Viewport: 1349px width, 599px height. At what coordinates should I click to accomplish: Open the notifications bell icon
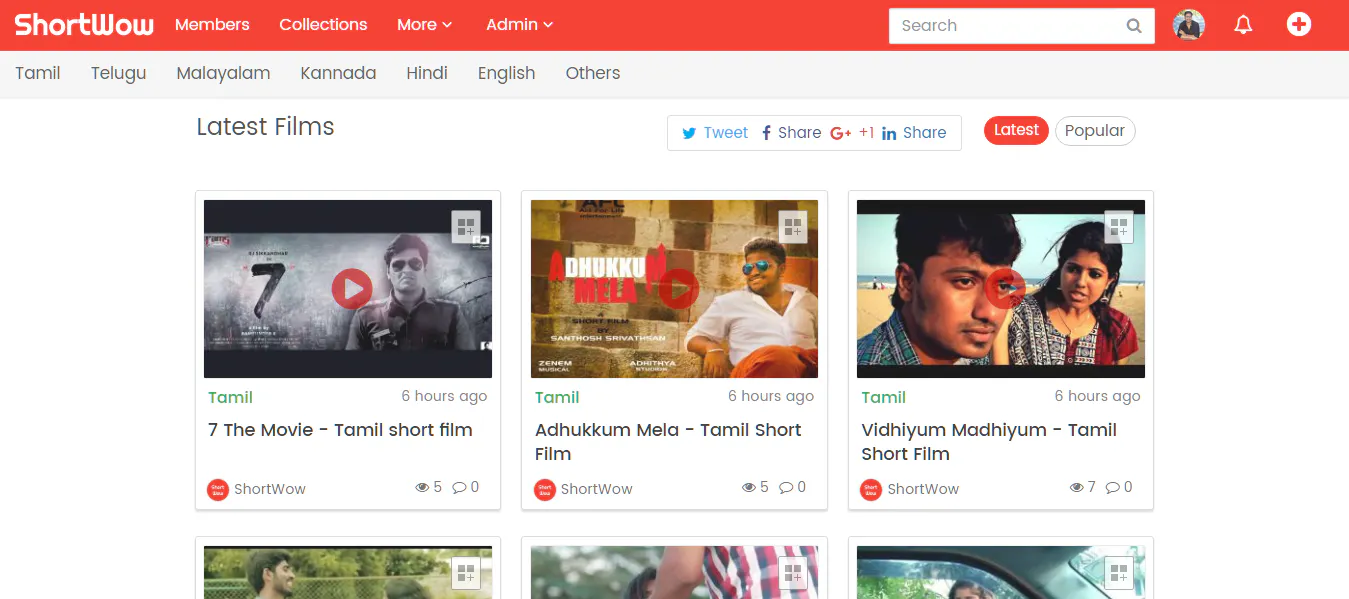1243,25
